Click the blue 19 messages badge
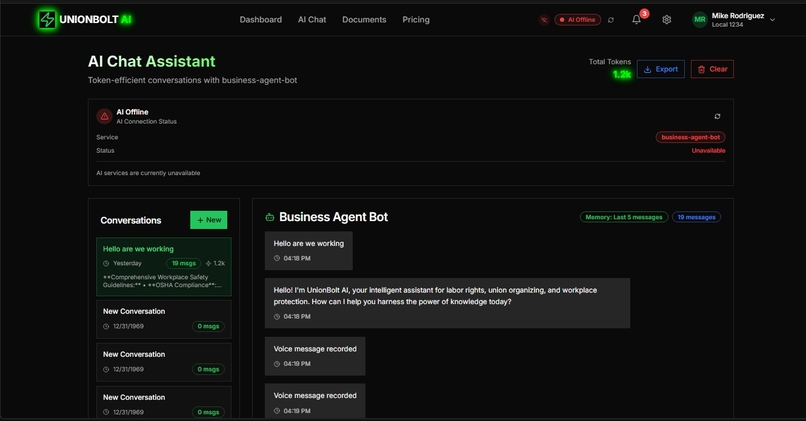Image resolution: width=806 pixels, height=421 pixels. (697, 217)
